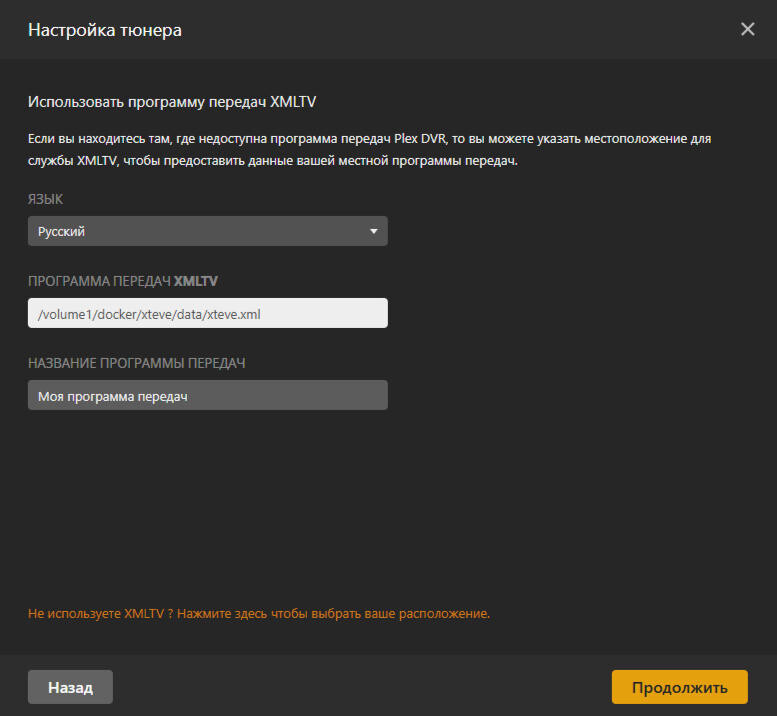This screenshot has width=777, height=716.
Task: Click the footer bar between Назад and Продолжить
Action: click(360, 687)
